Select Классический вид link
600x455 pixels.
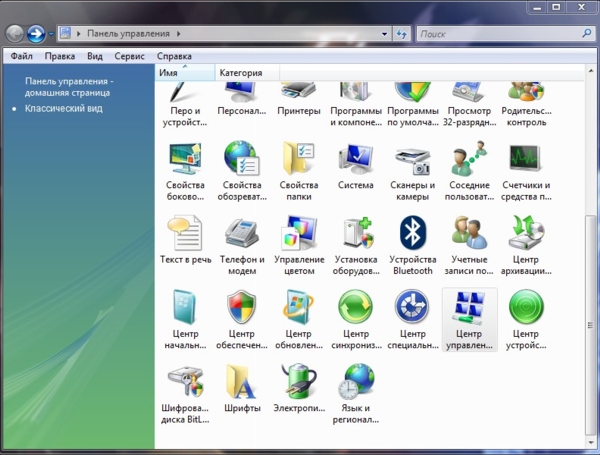pos(64,108)
